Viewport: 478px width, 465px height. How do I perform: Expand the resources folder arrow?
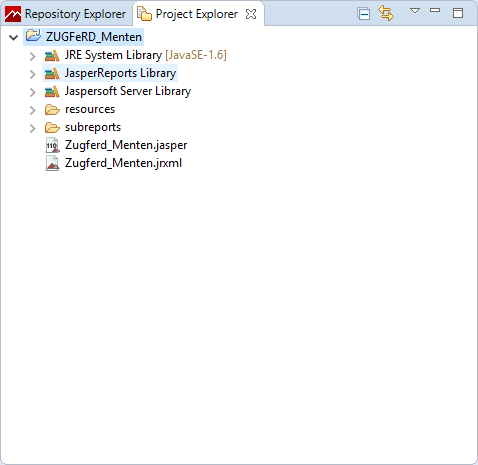32,110
